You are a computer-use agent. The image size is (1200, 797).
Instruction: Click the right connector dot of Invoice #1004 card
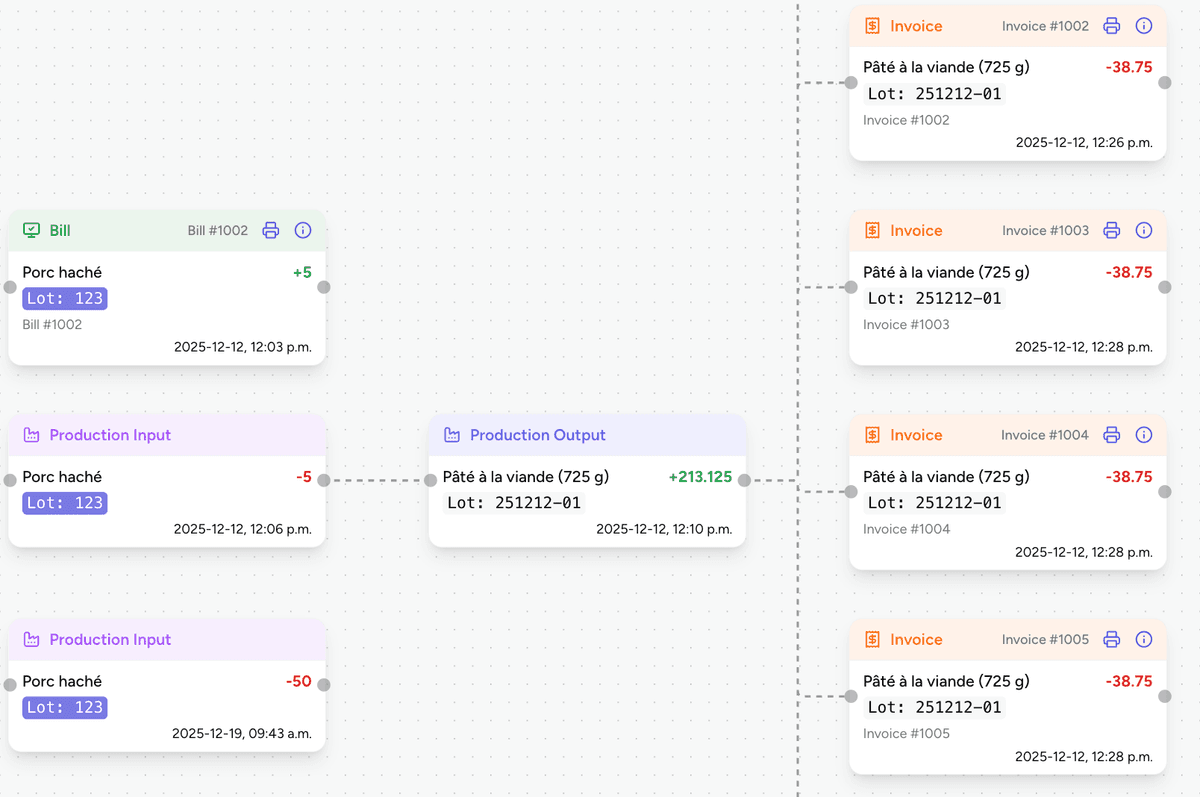1165,491
